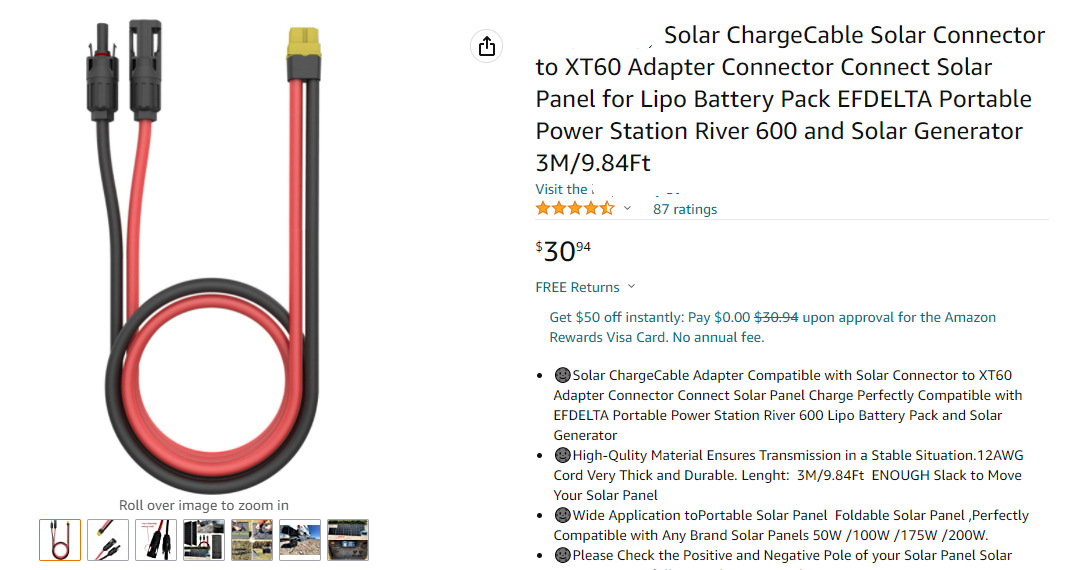Select the seventh thumbnail with power station
The height and width of the screenshot is (570, 1071).
click(348, 540)
